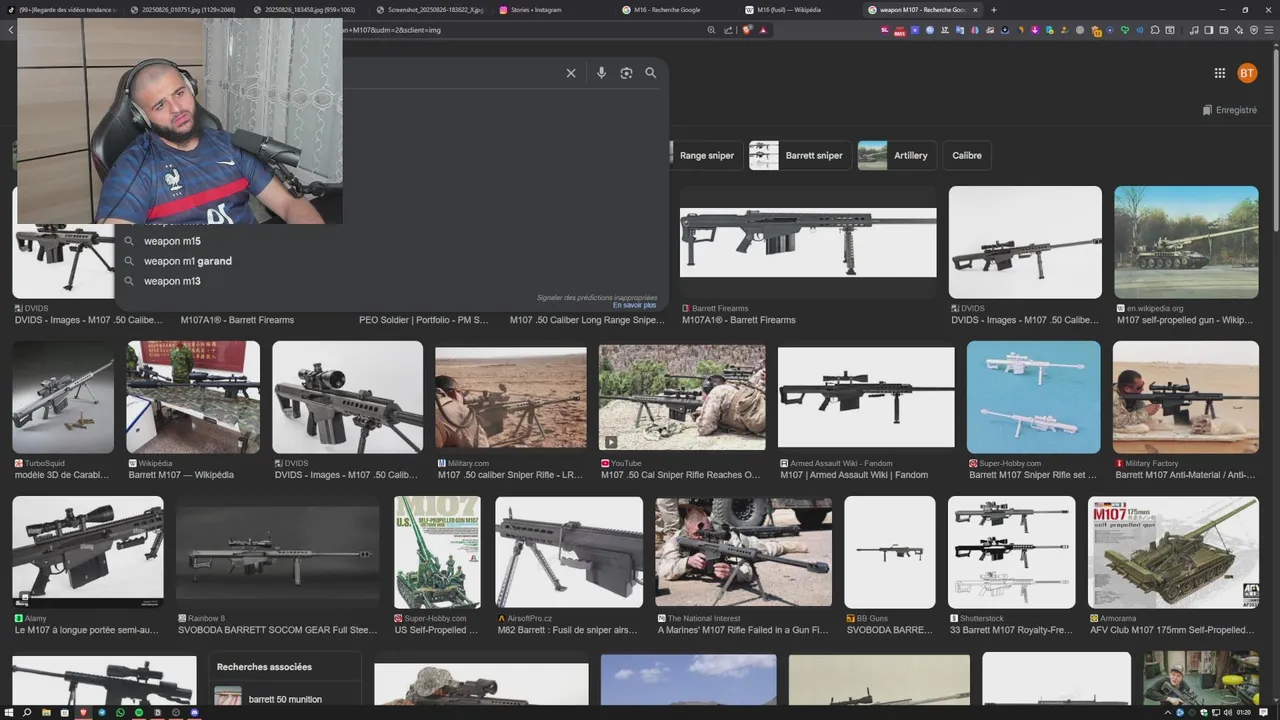The width and height of the screenshot is (1280, 720).
Task: Select the 'Barrett sniper' filter chip
Action: point(799,155)
